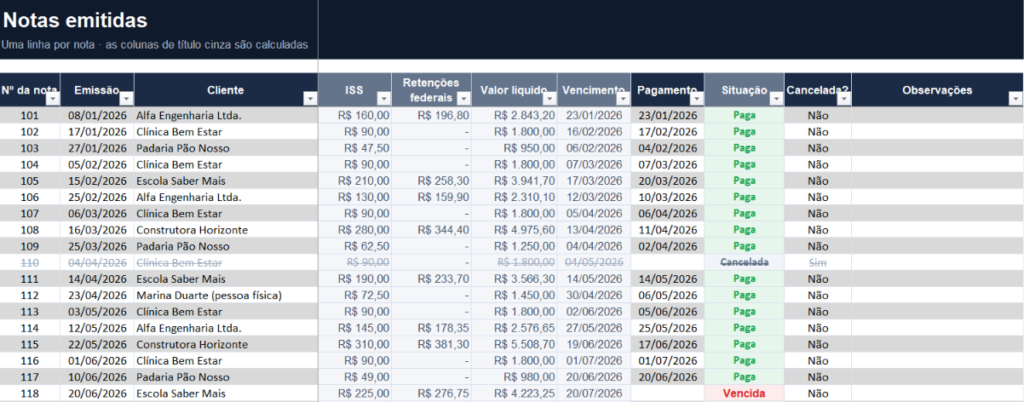The width and height of the screenshot is (1024, 402).
Task: Select client Marina Duarte (pessoa física)
Action: (x=226, y=296)
